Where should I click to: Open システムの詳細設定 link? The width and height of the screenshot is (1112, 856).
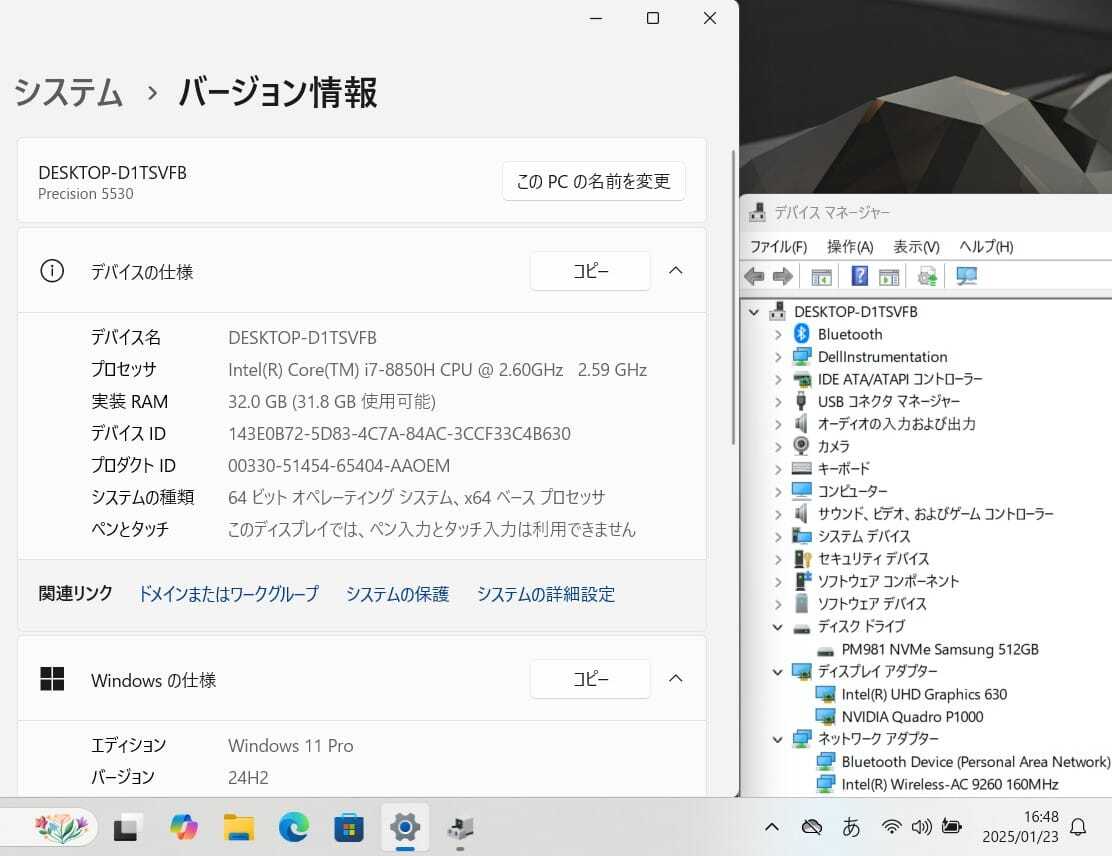[x=546, y=594]
